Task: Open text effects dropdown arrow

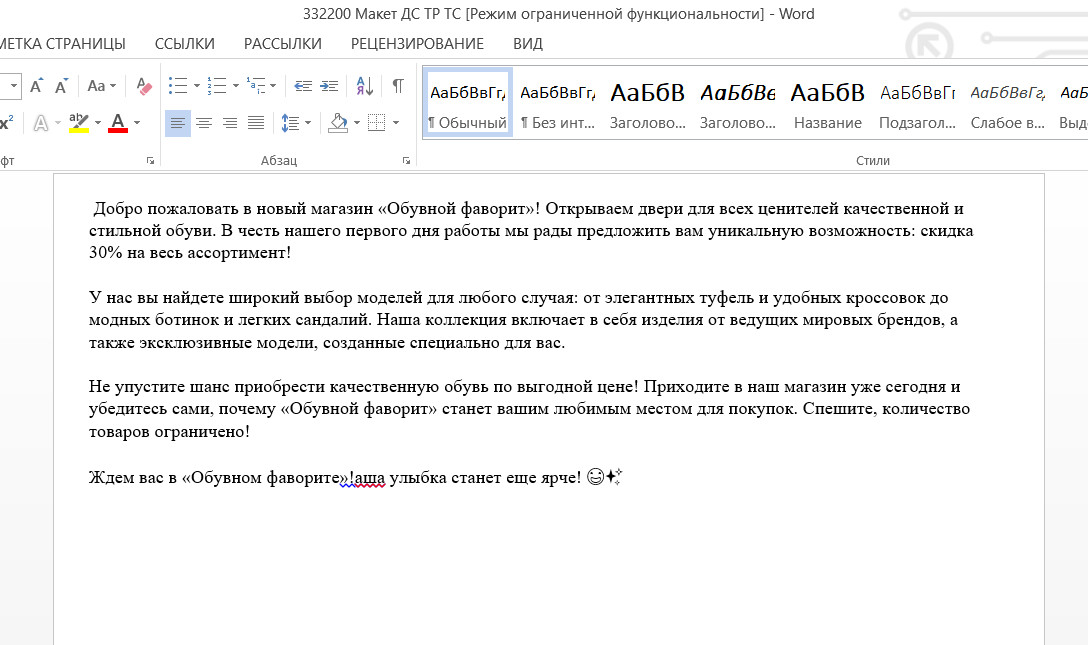Action: tap(58, 123)
